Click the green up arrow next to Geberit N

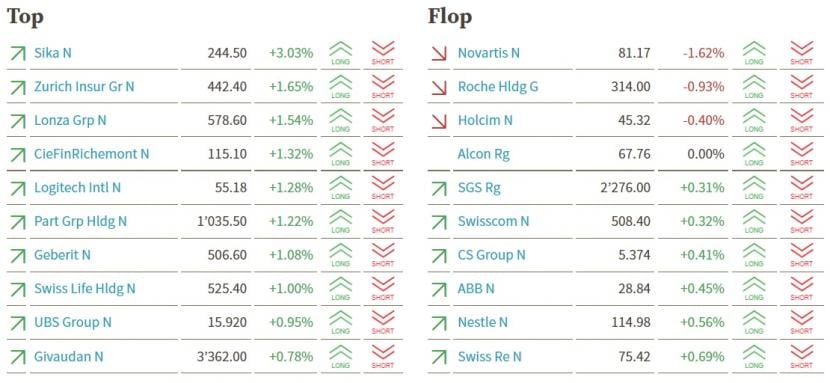click(18, 256)
